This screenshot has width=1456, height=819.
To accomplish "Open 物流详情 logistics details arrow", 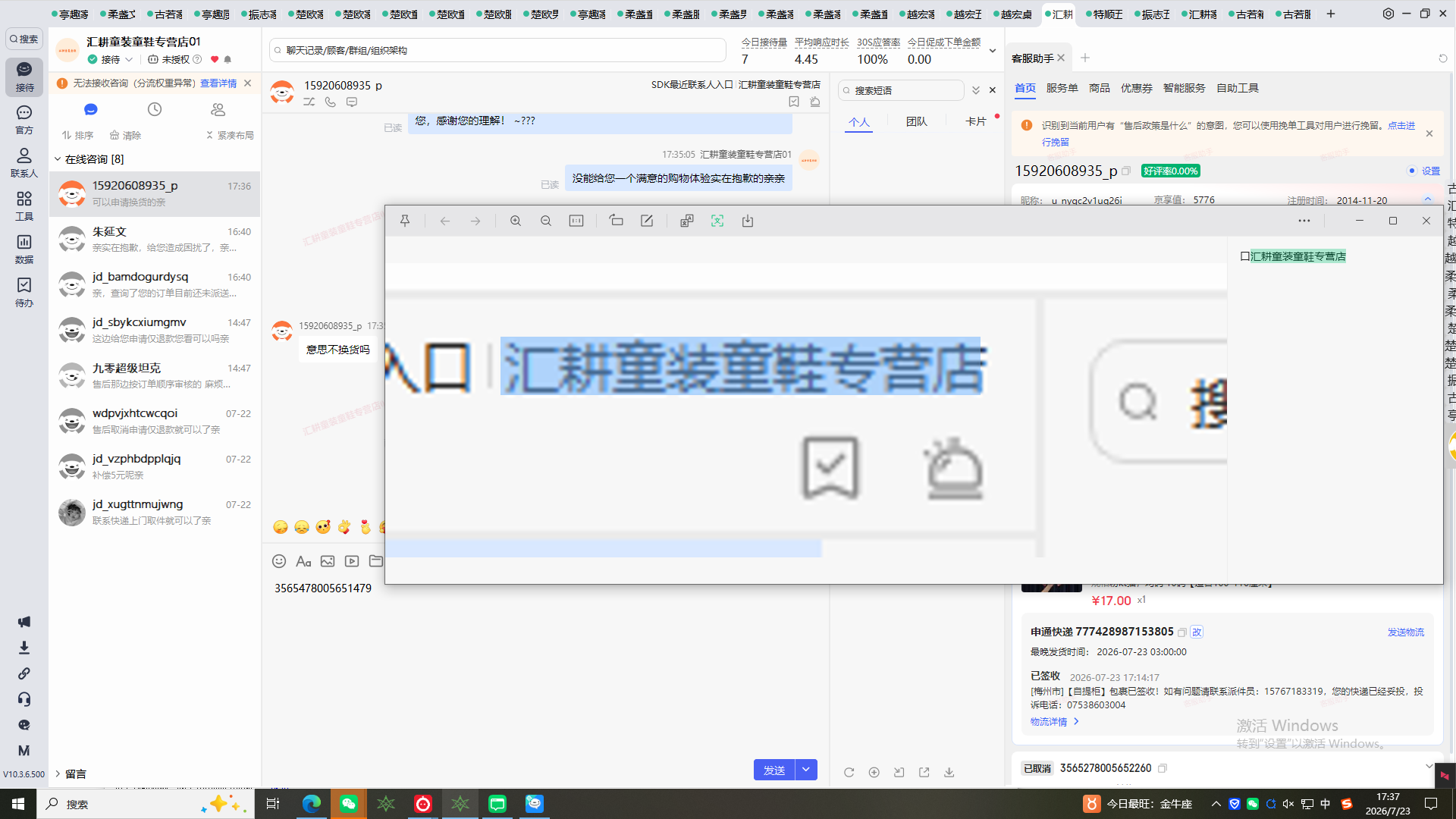I will click(1076, 721).
